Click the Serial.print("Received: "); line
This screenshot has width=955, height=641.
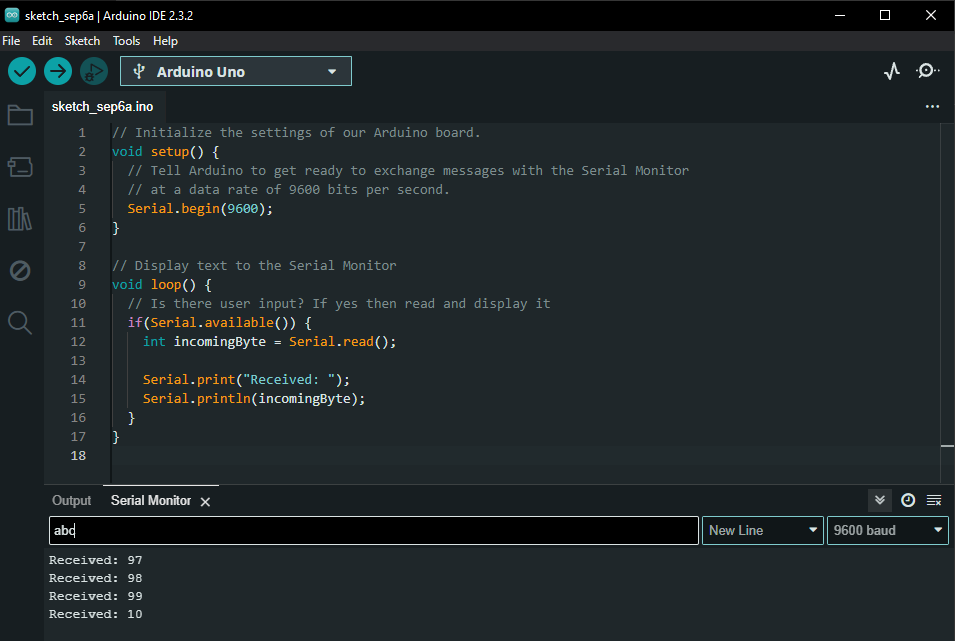click(246, 380)
